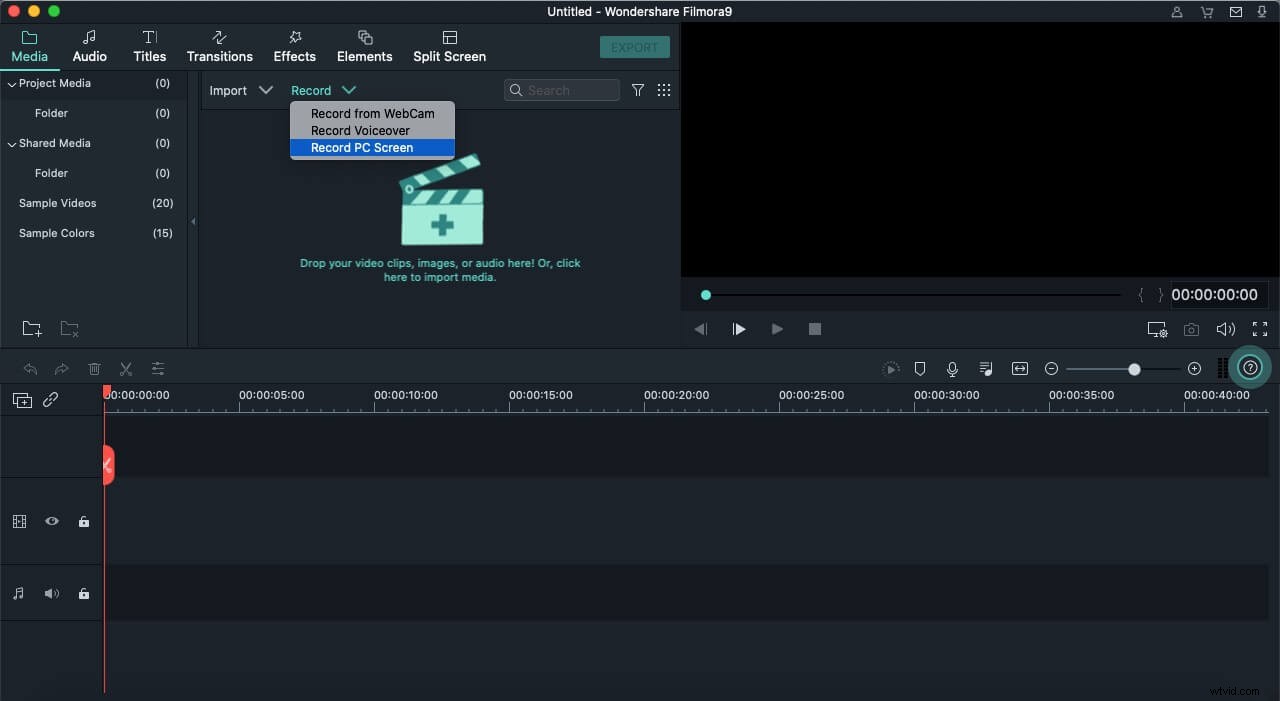Click the undo arrow icon
The height and width of the screenshot is (701, 1280).
pos(30,368)
